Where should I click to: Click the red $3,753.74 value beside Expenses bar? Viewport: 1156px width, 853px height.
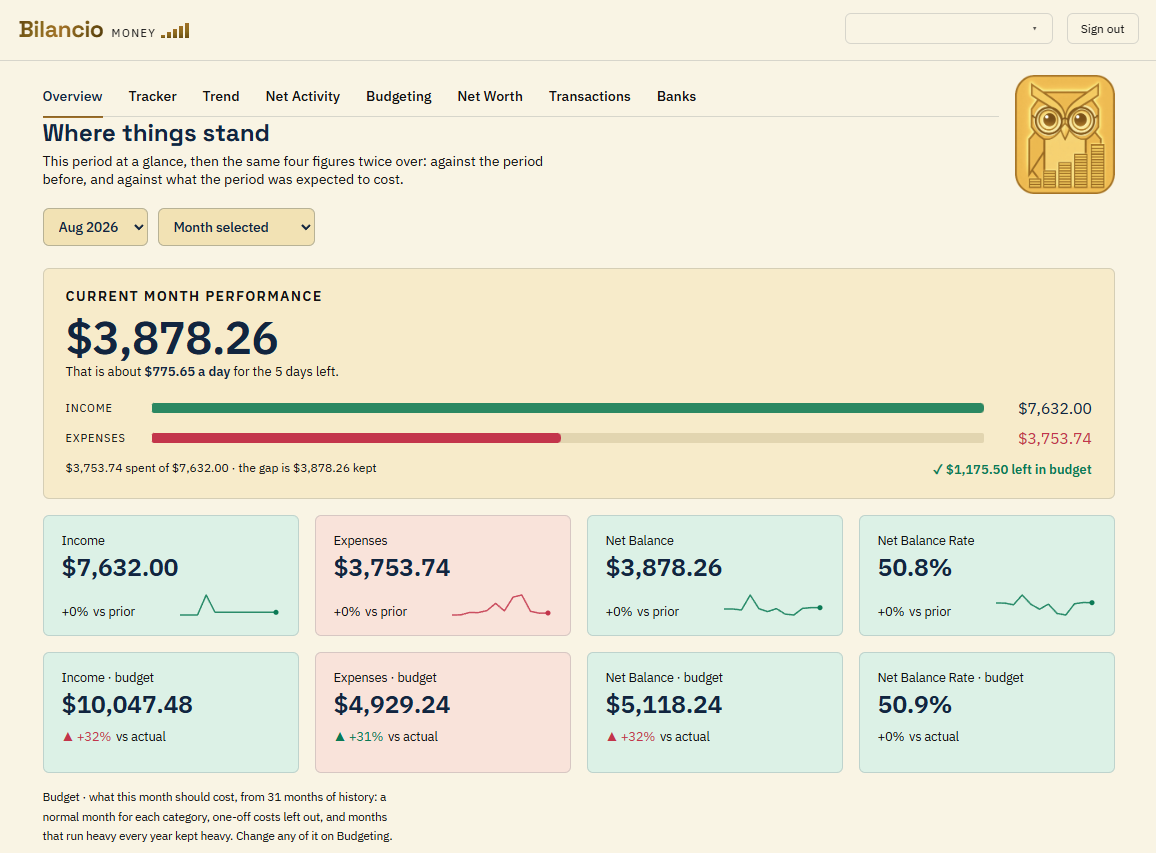1055,439
